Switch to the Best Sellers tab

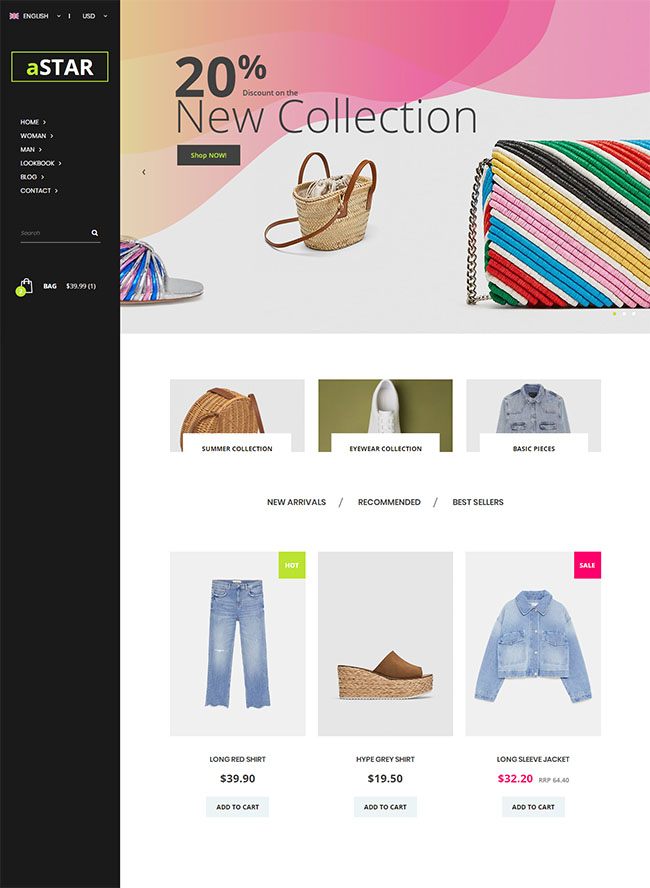click(478, 502)
